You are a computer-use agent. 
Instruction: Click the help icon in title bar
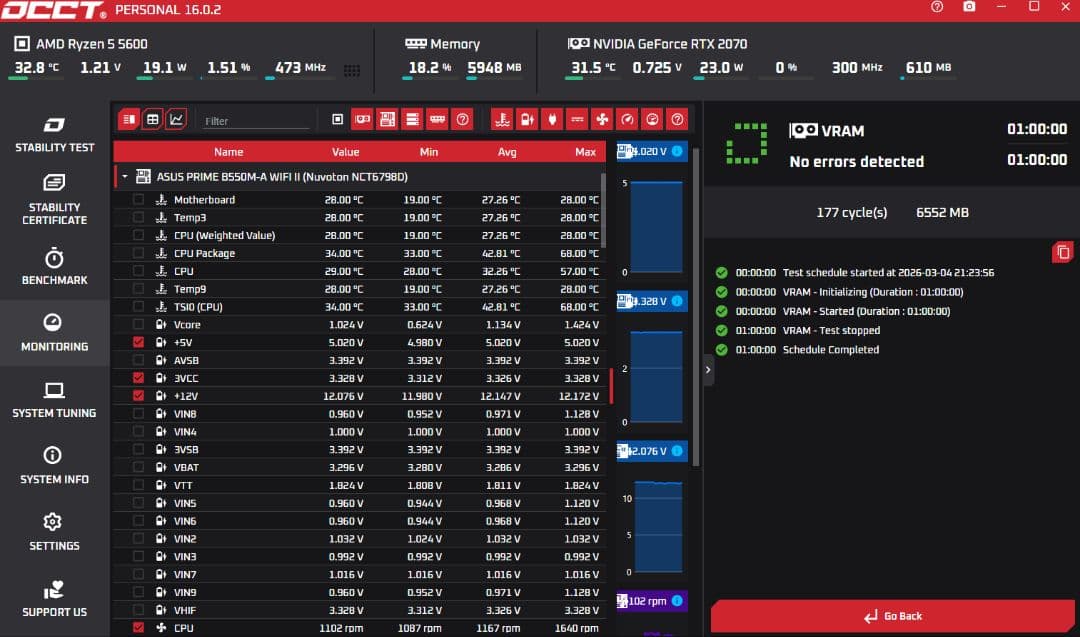[937, 7]
